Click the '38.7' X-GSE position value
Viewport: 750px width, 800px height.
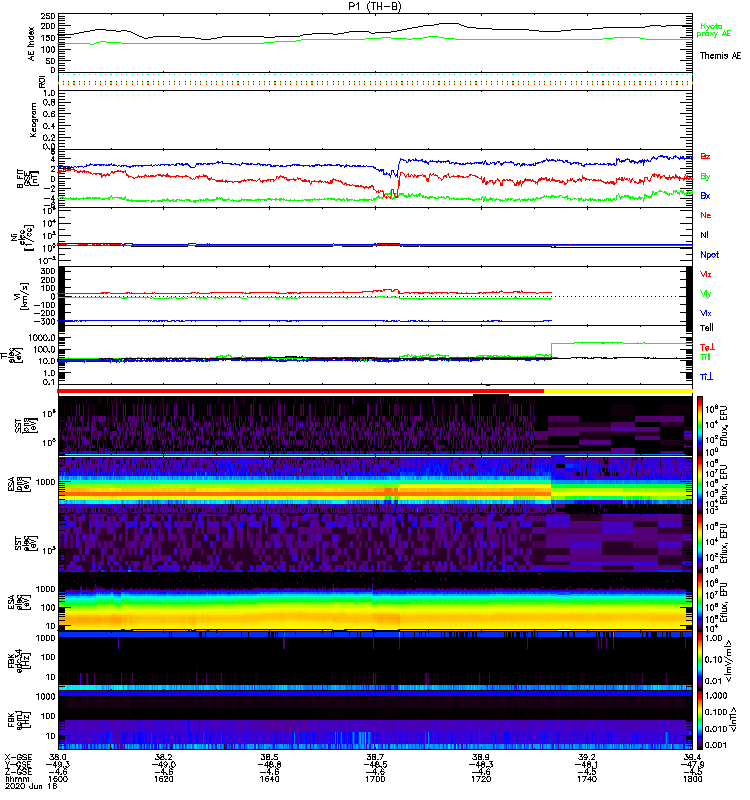coord(375,757)
